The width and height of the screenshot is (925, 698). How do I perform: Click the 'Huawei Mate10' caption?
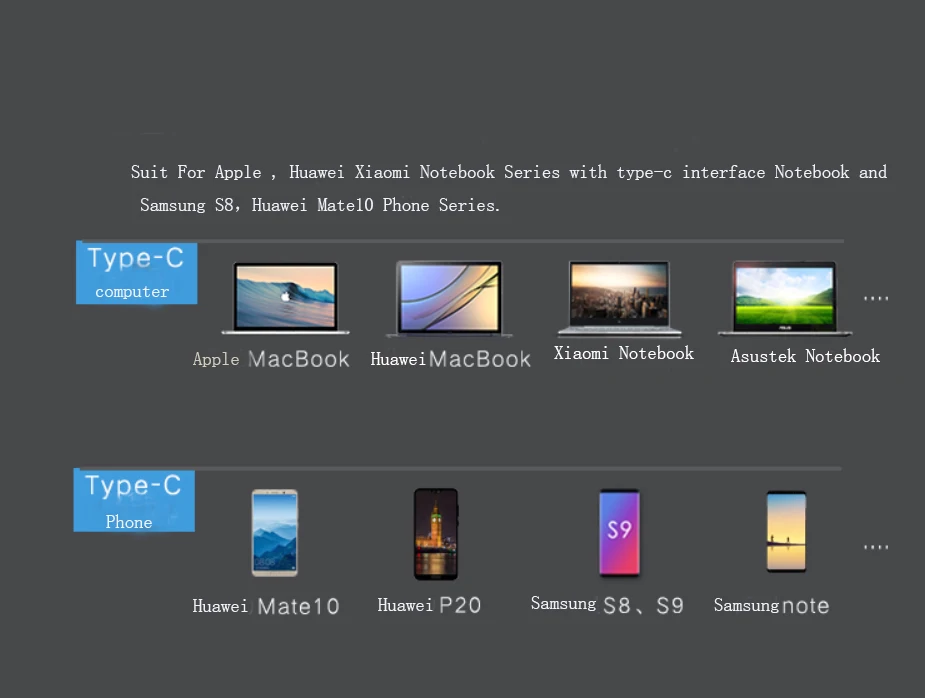click(x=266, y=606)
